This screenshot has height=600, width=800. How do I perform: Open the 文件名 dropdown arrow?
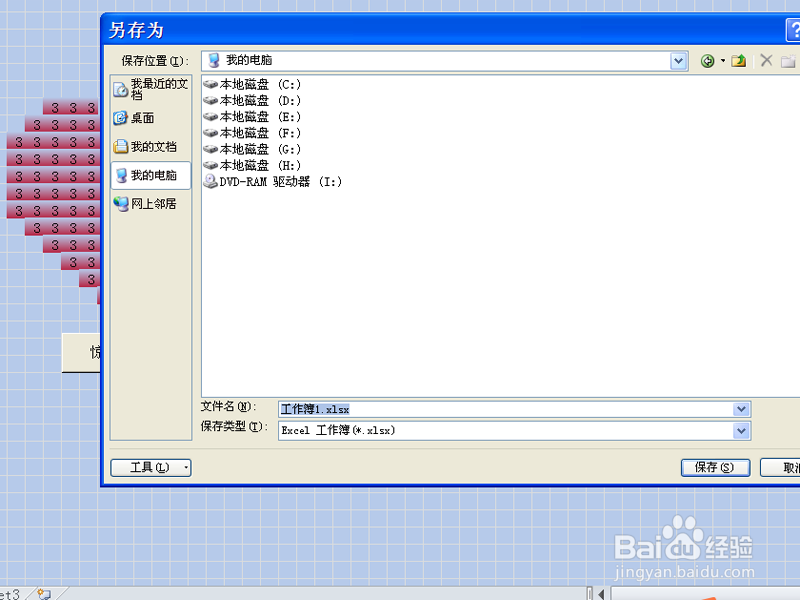pos(741,409)
